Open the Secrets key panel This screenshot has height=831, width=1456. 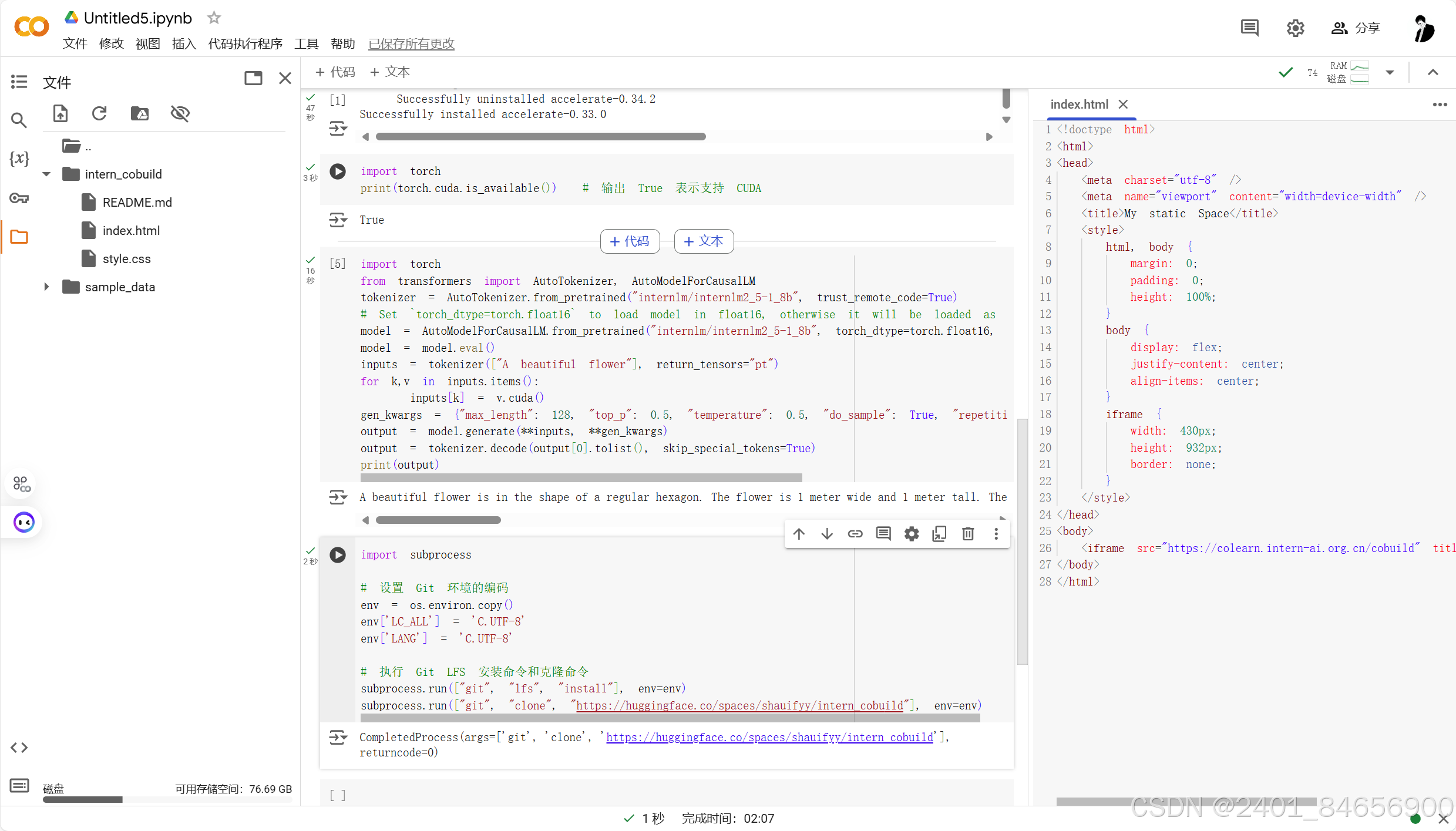tap(19, 198)
